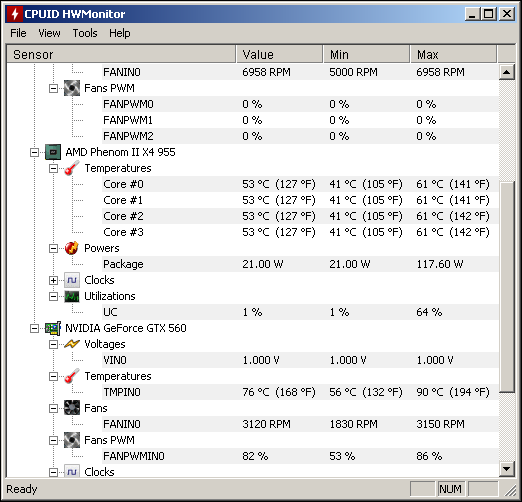Image resolution: width=522 pixels, height=502 pixels.
Task: Collapse the NVIDIA Temperatures node
Action: click(x=53, y=377)
